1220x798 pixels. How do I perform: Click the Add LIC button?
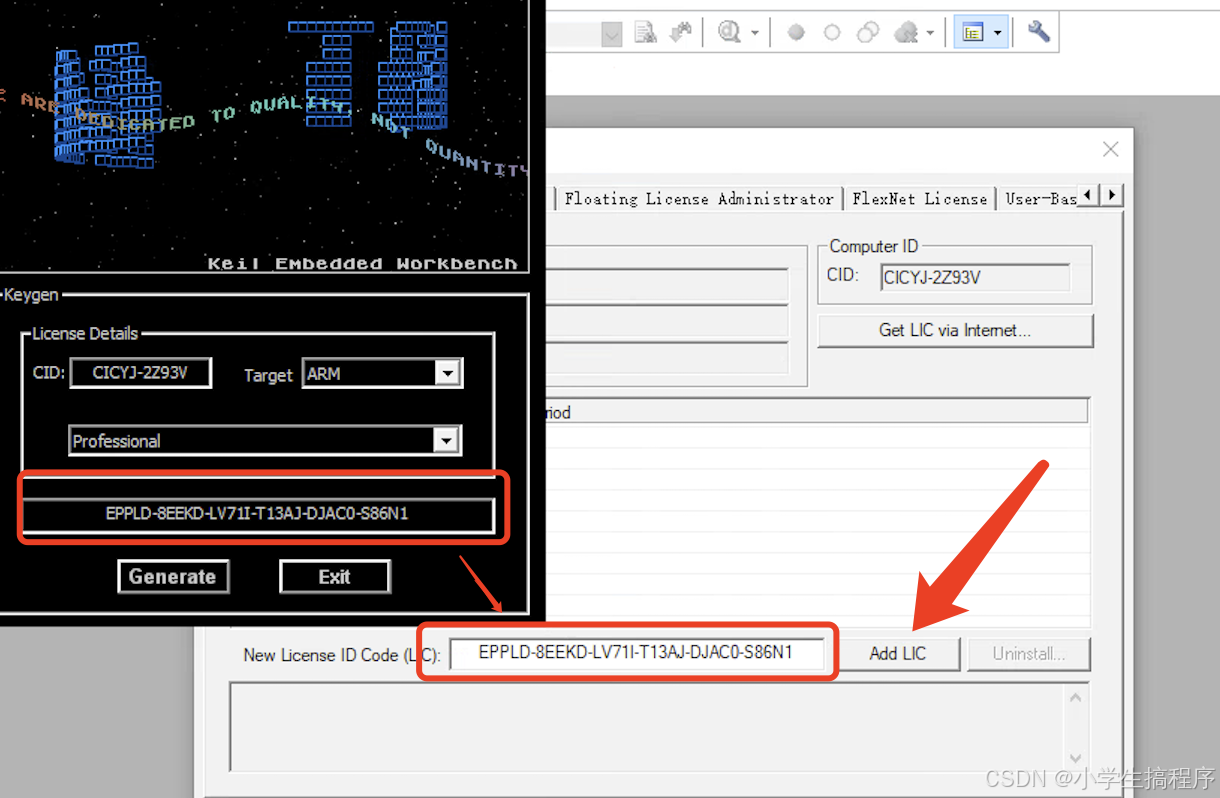coord(898,654)
